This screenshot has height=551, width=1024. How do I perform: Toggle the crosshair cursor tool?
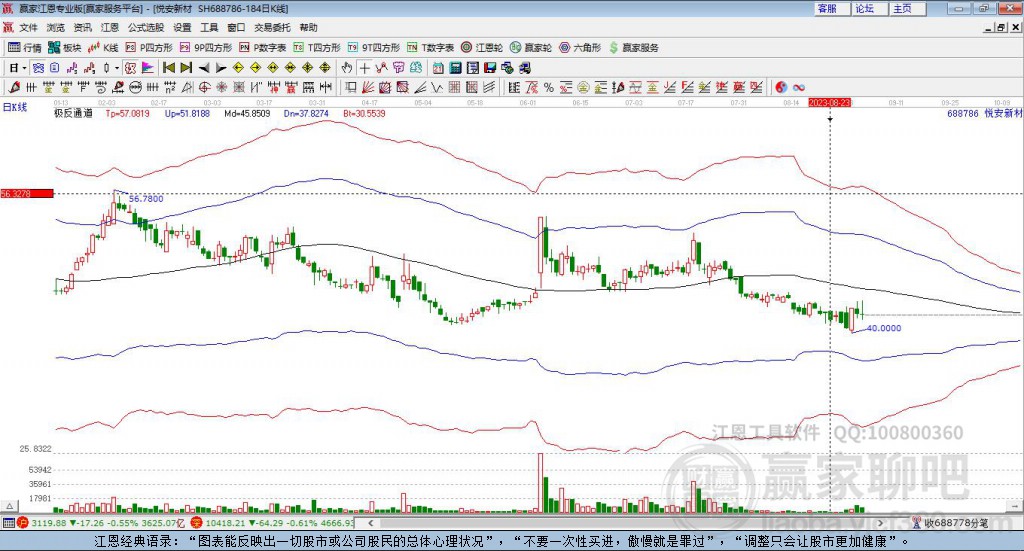365,68
